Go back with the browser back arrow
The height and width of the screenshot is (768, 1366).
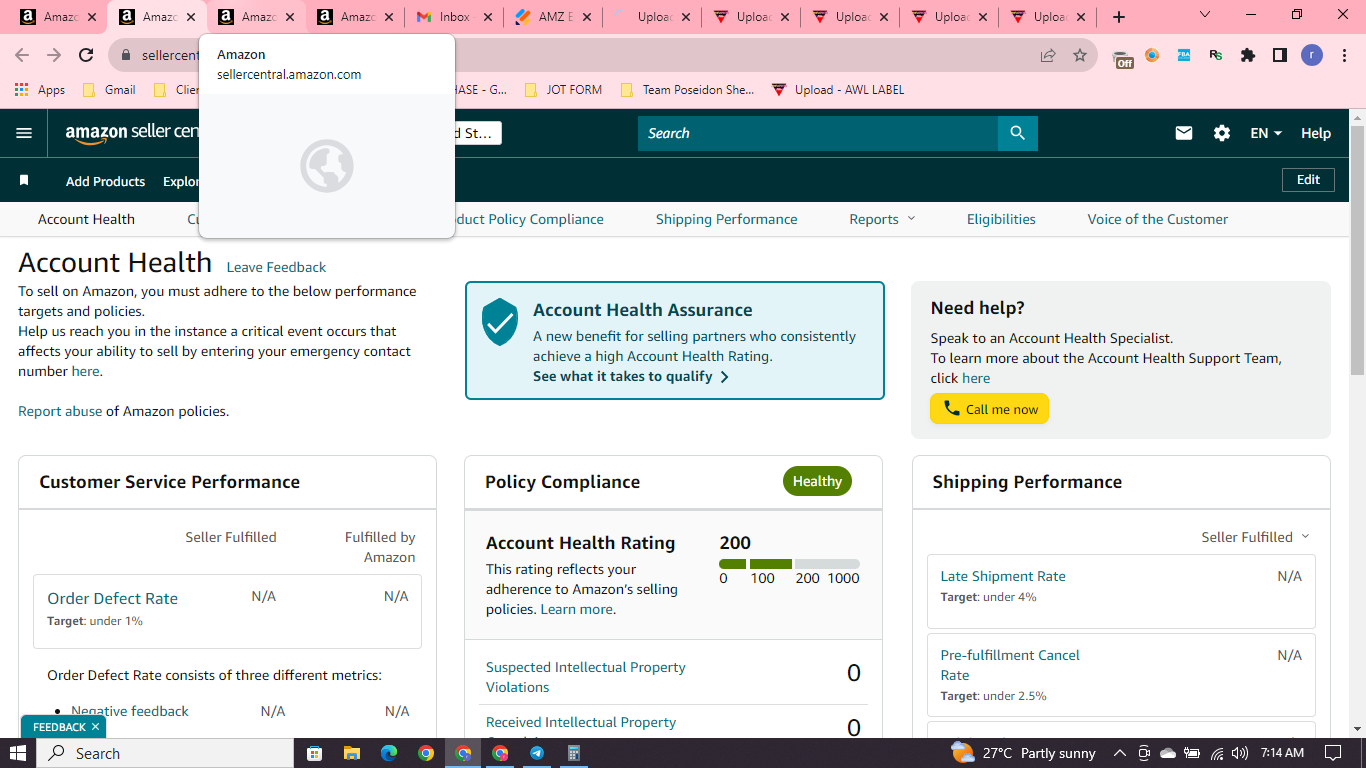tap(22, 55)
